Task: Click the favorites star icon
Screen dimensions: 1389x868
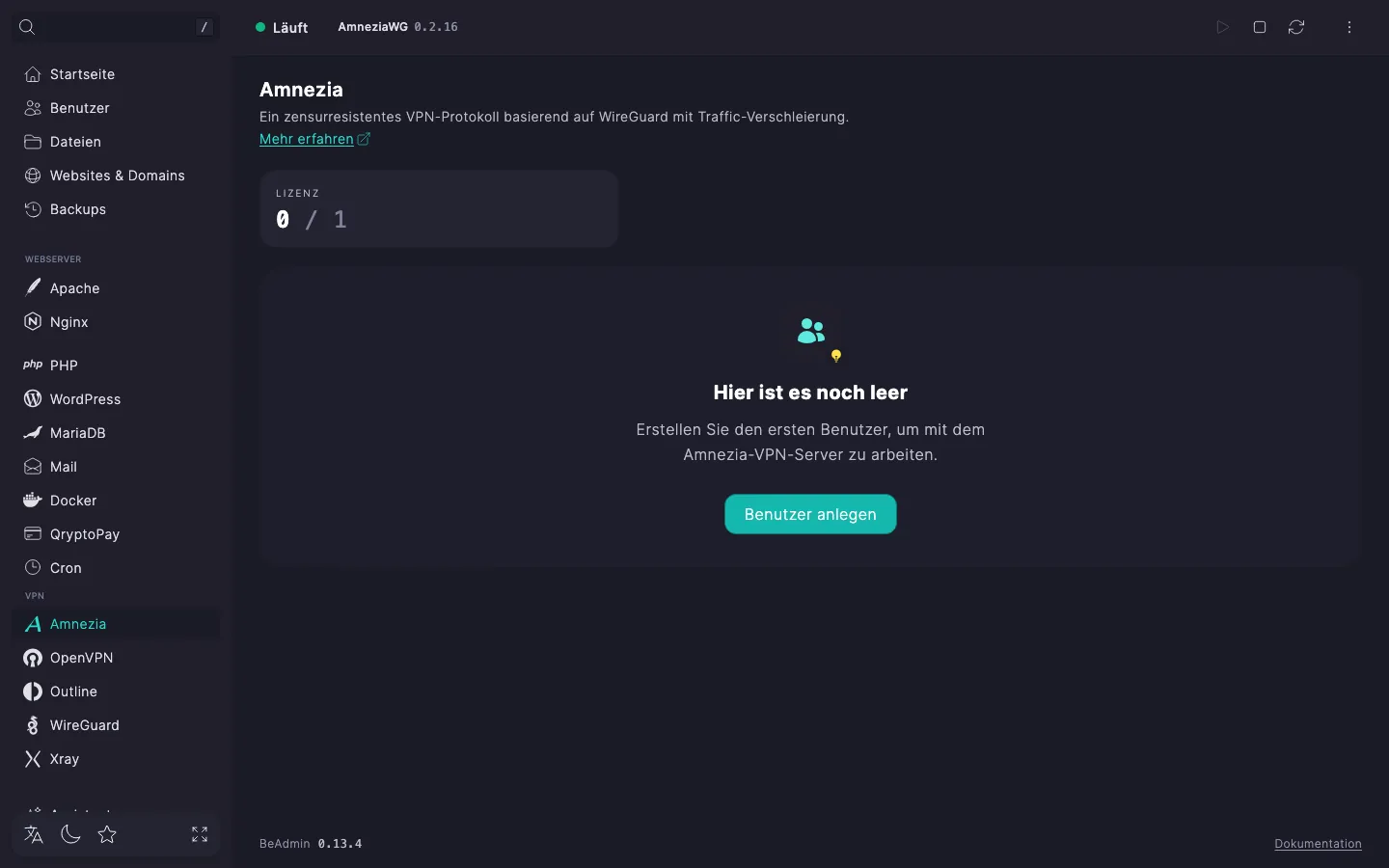Action: pyautogui.click(x=107, y=834)
